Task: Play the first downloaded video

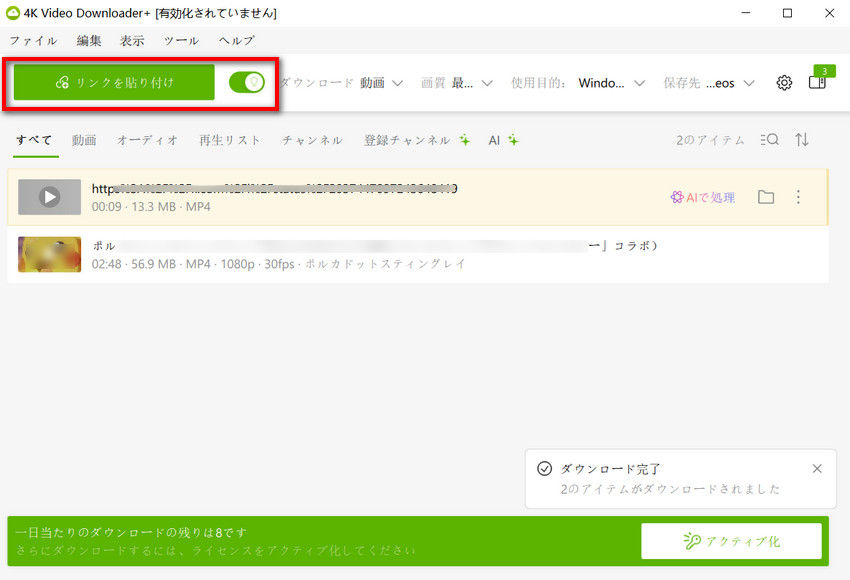Action: [x=49, y=196]
